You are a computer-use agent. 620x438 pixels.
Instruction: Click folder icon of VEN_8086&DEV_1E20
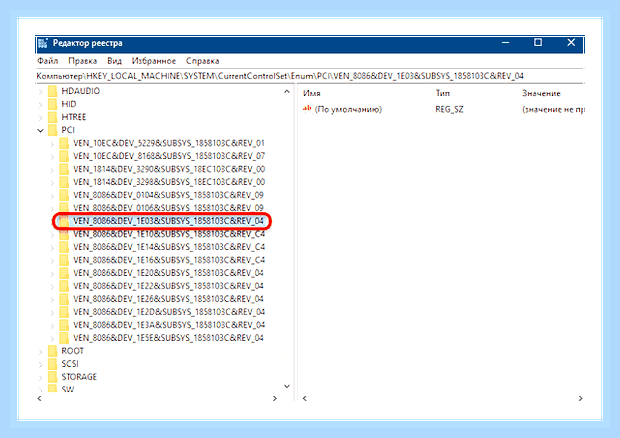tap(64, 273)
